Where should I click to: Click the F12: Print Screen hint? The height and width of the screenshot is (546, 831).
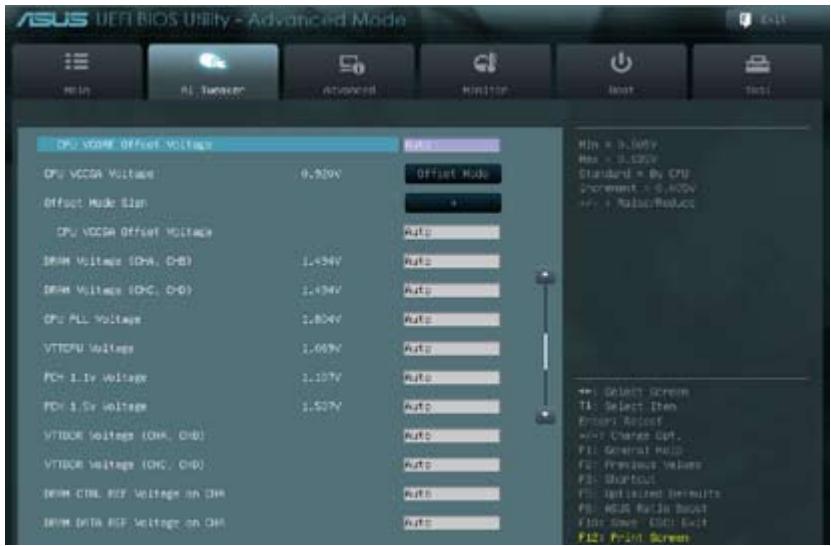(x=633, y=538)
